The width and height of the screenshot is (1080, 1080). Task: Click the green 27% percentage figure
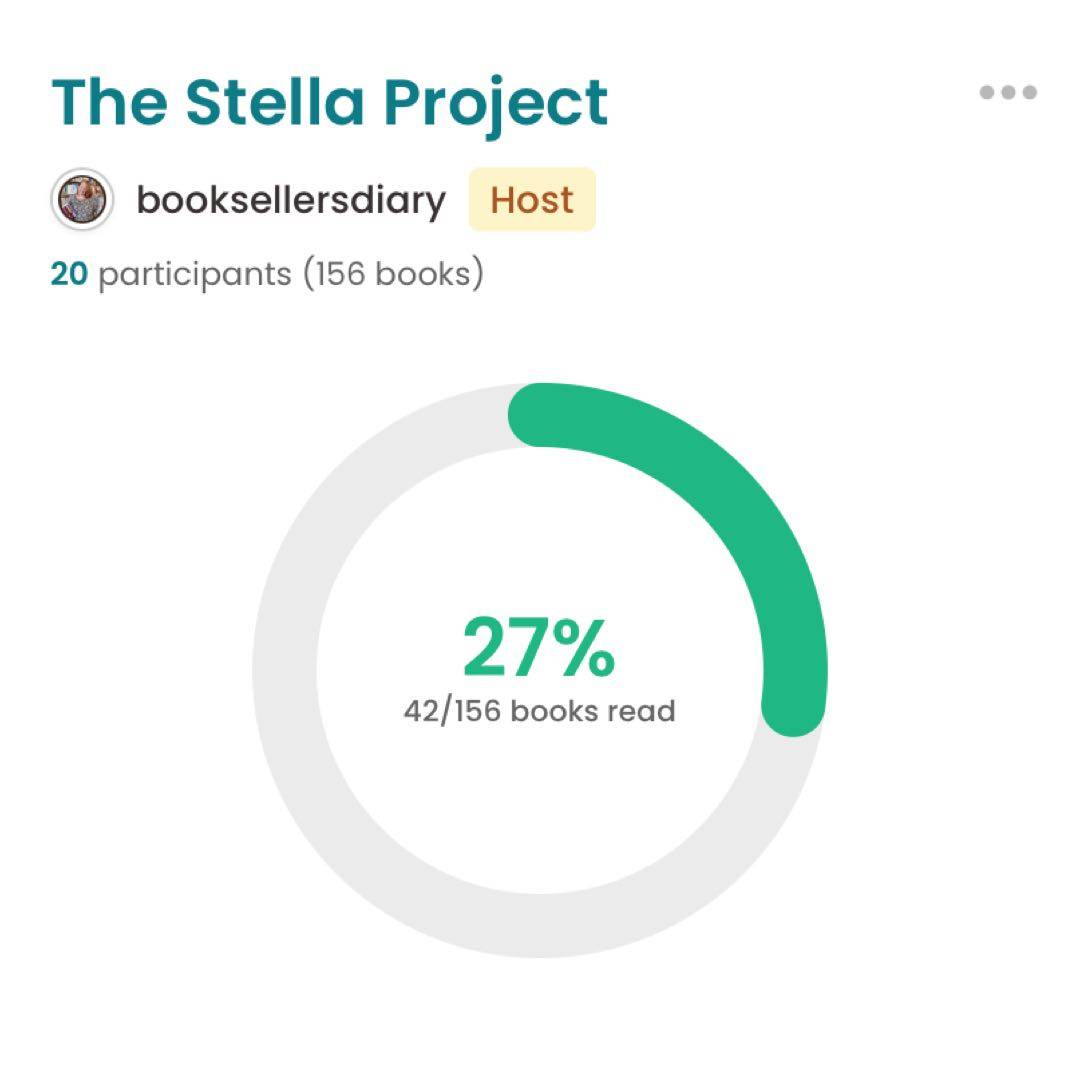point(538,649)
